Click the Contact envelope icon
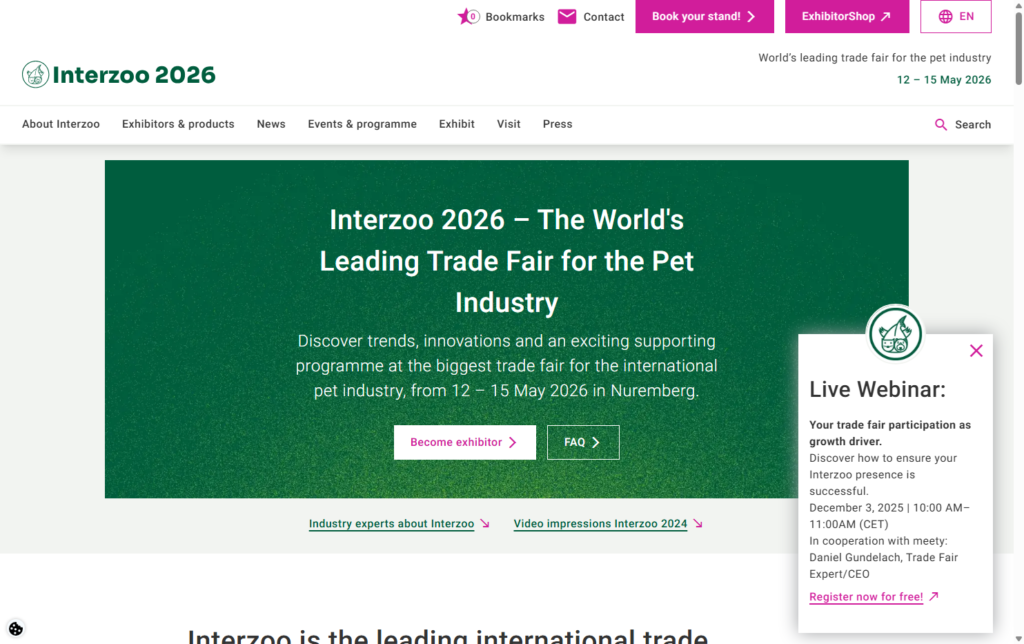1024x644 pixels. (567, 17)
